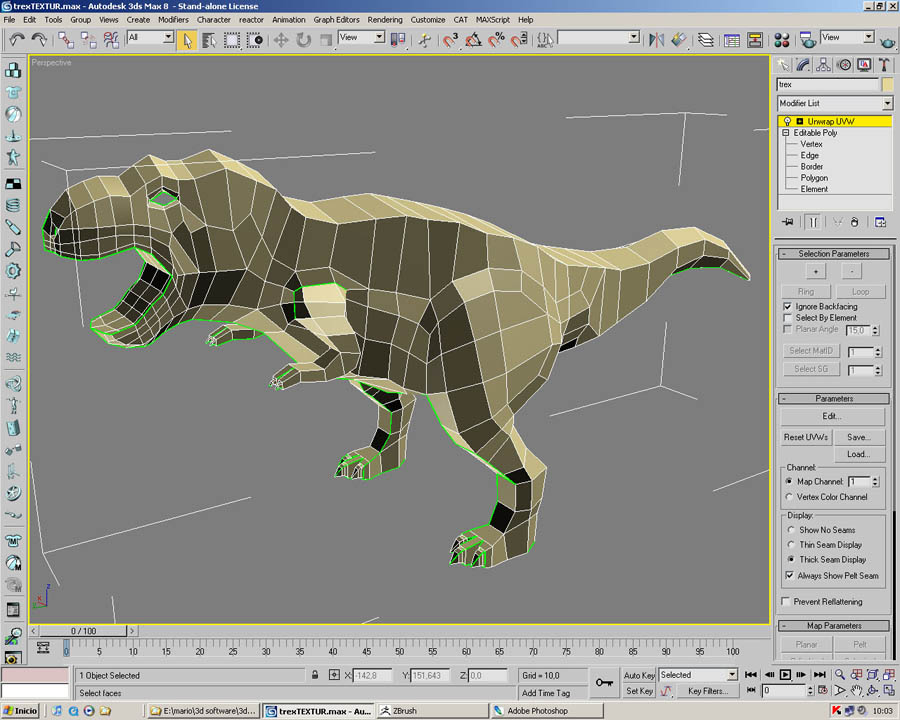Click the Key Filters... button
900x720 pixels.
click(x=708, y=691)
